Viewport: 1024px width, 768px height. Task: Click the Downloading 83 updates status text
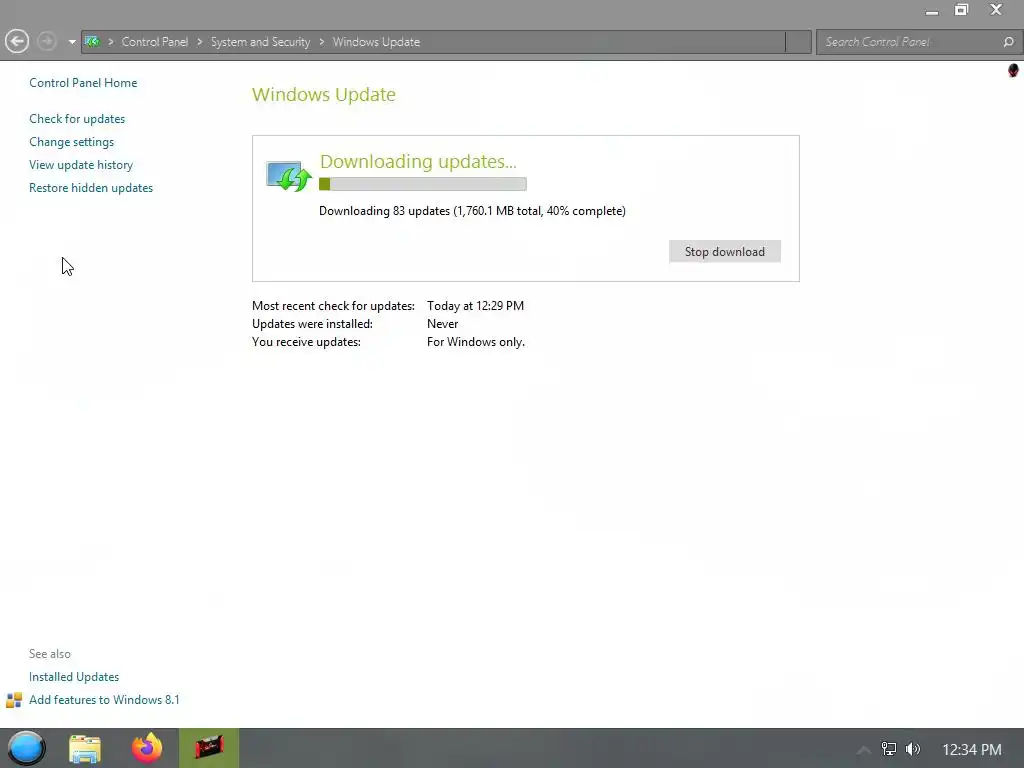click(x=472, y=211)
